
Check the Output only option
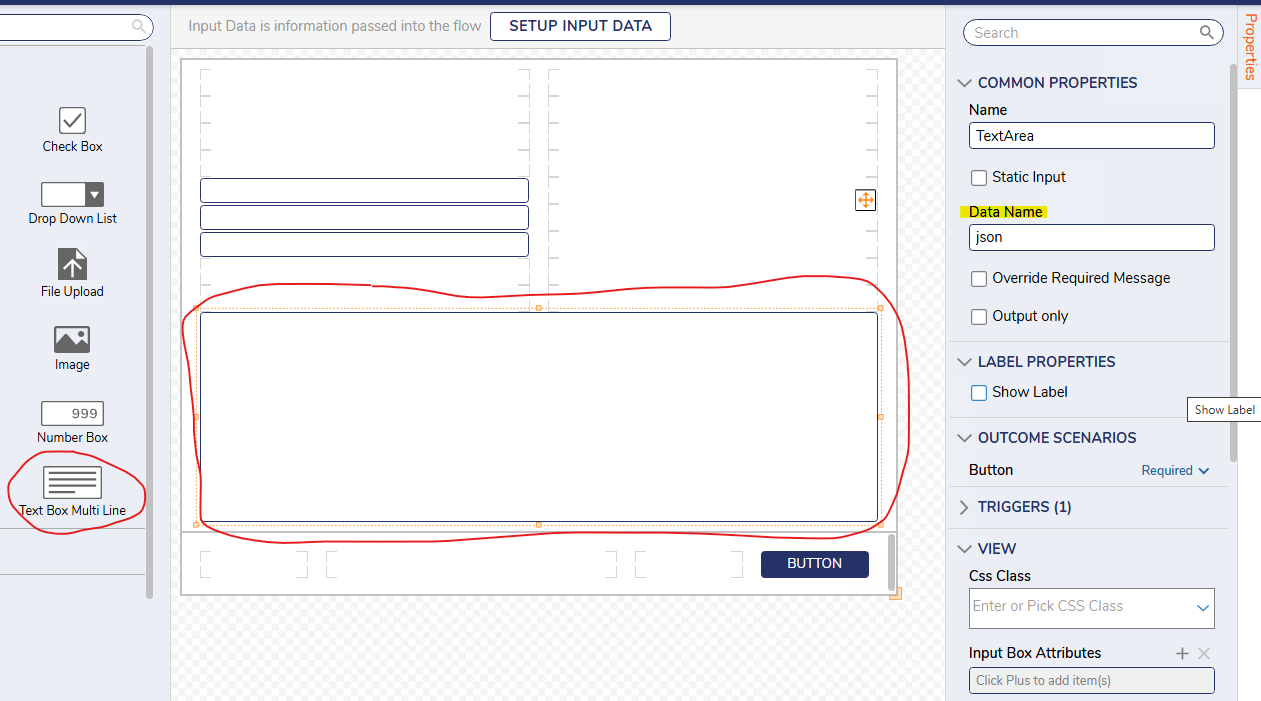(979, 317)
